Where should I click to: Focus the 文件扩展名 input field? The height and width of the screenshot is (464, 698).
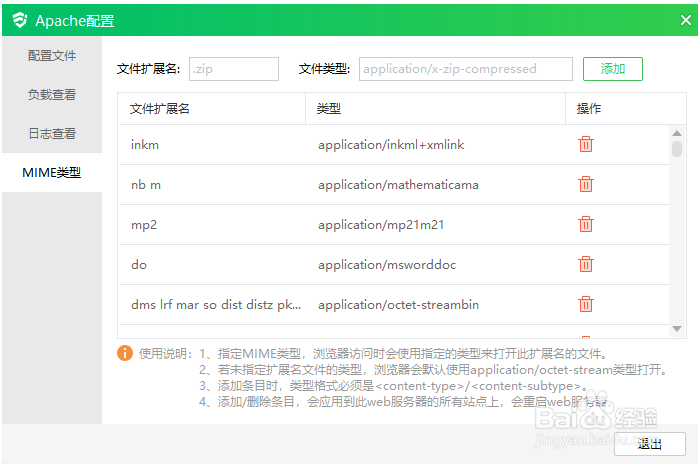(234, 69)
